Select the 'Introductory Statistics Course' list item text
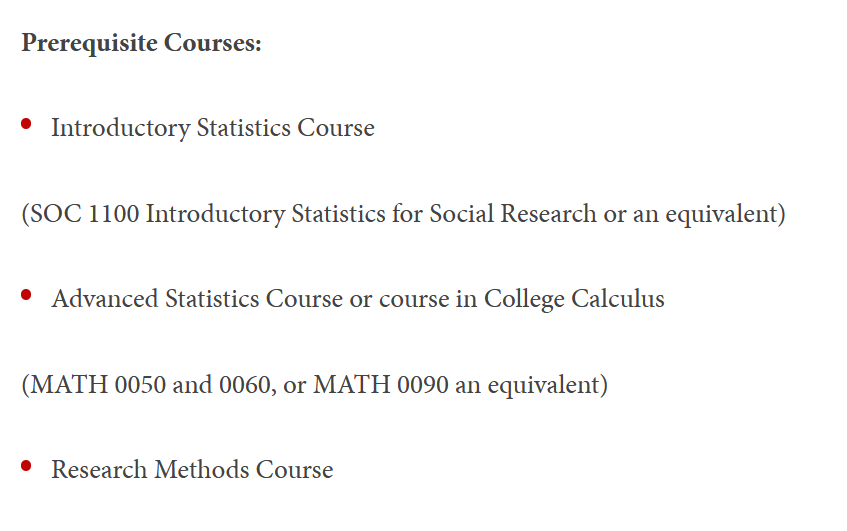 click(212, 129)
